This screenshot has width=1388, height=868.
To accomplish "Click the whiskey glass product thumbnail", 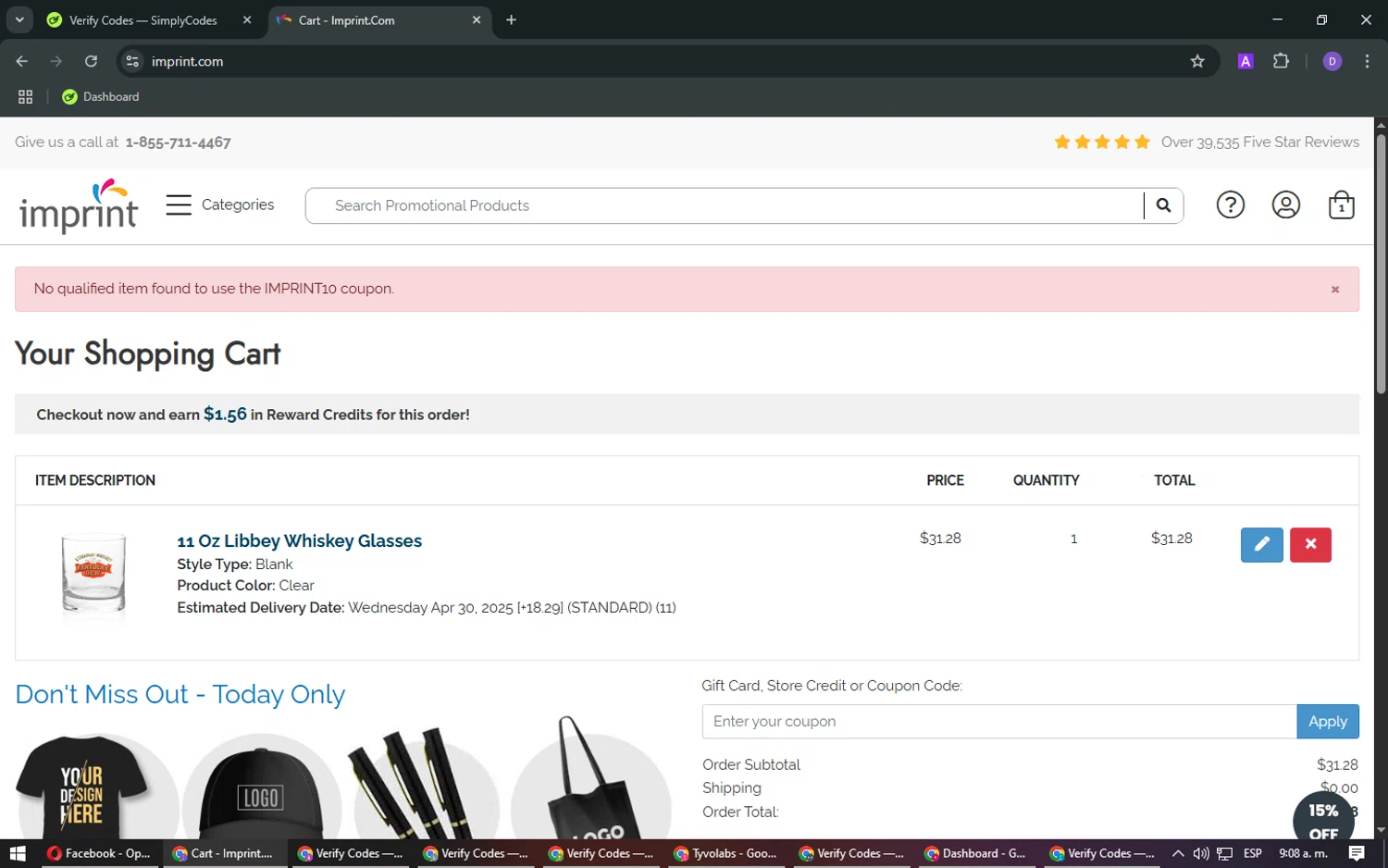I will click(x=93, y=573).
